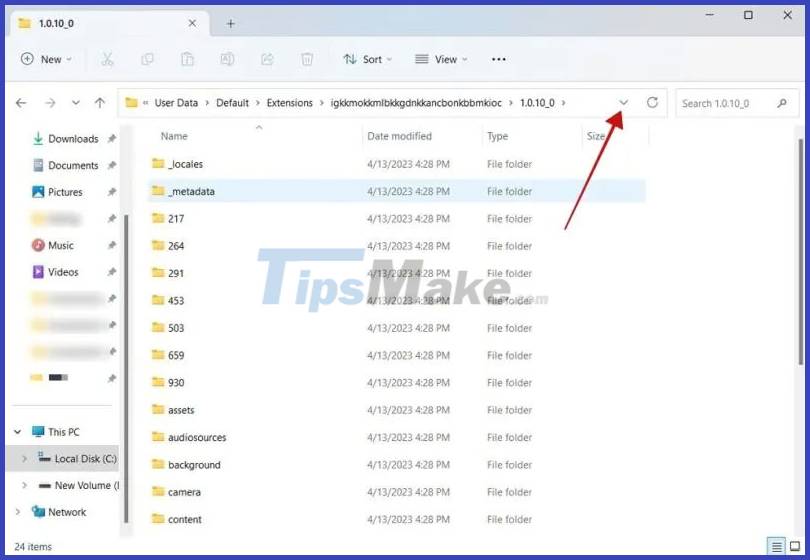Screen dimensions: 810x560
Task: Open the Sort dropdown menu
Action: tap(368, 59)
